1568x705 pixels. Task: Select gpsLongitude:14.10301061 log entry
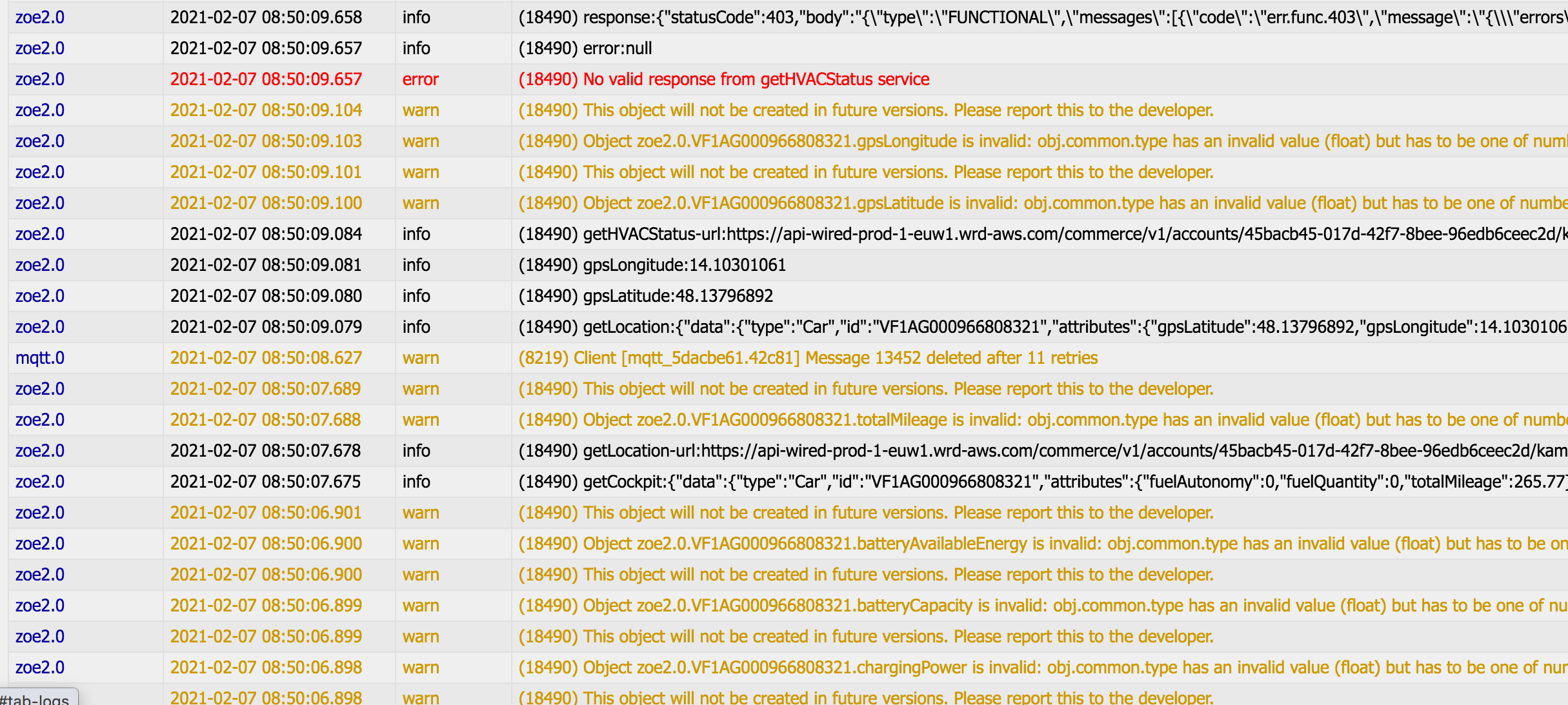coord(652,265)
